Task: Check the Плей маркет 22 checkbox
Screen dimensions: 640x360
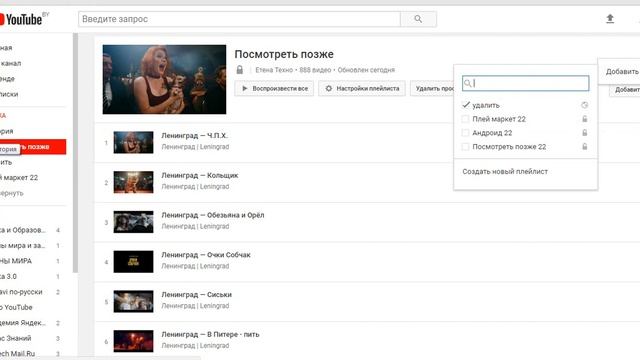Action: [465, 119]
